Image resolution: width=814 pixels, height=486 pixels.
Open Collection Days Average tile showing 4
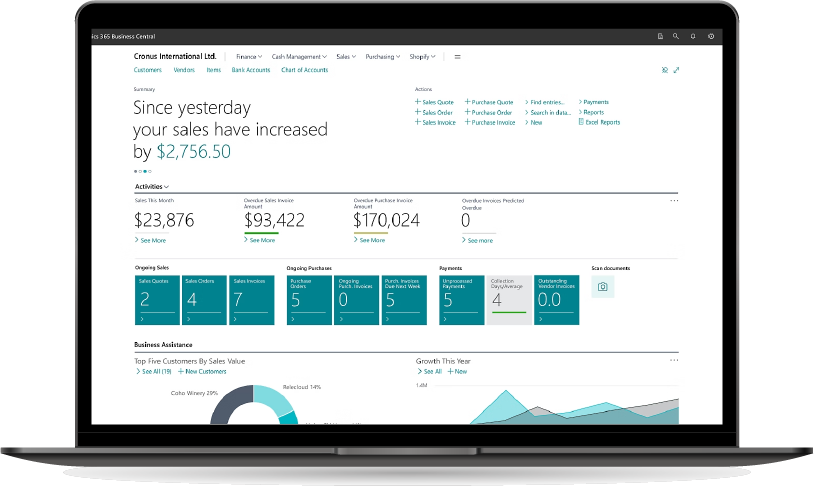[509, 300]
